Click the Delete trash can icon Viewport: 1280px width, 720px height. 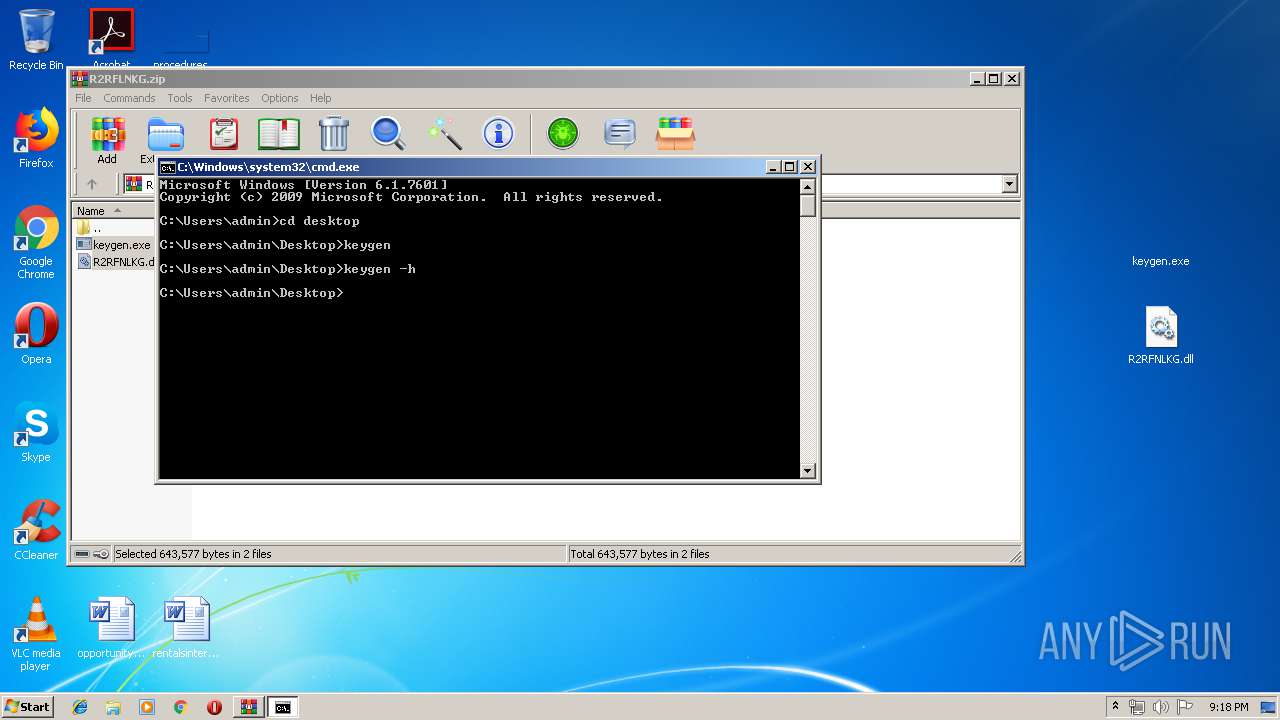click(x=334, y=133)
